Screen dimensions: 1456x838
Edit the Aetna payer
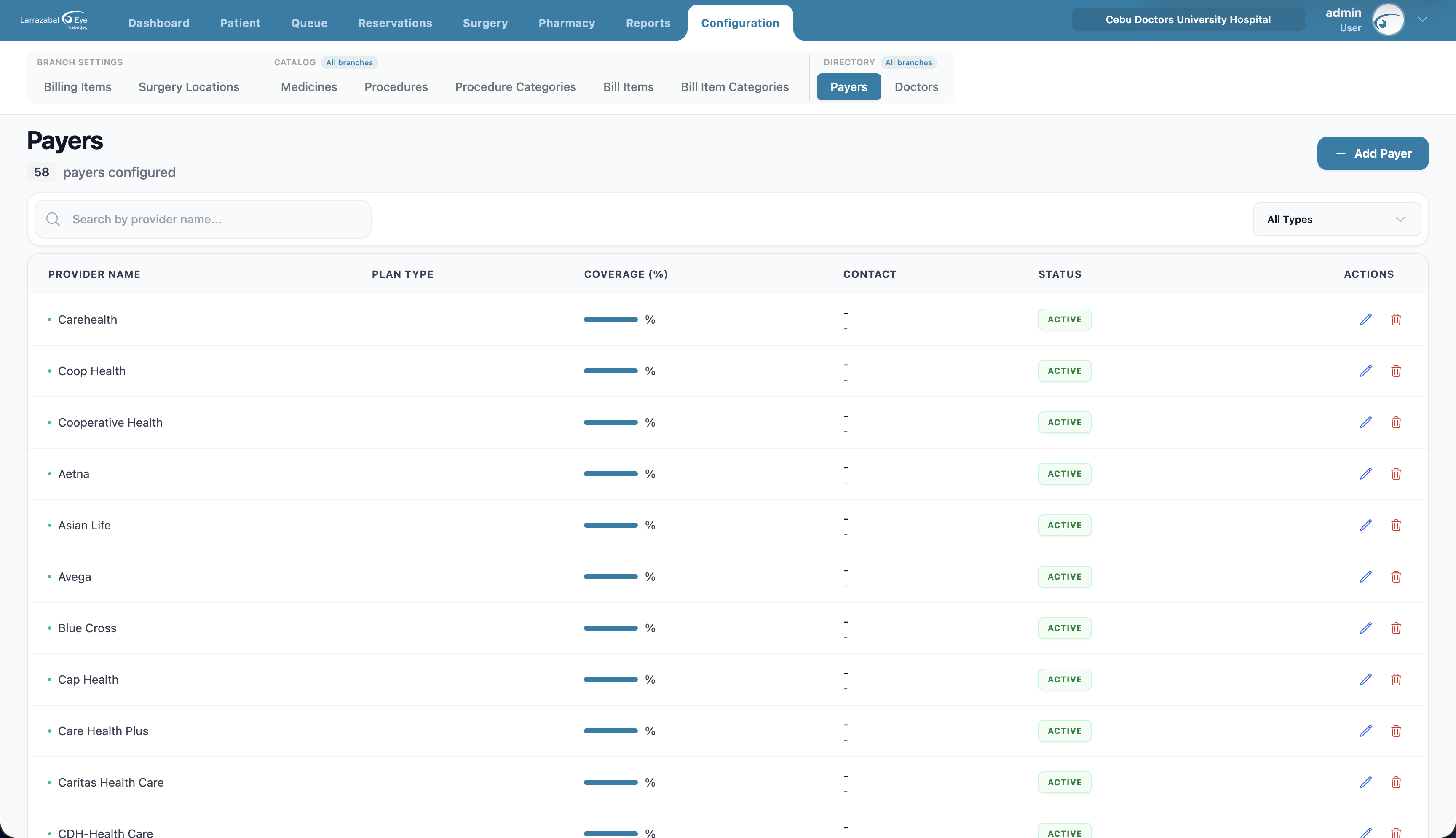coord(1366,474)
